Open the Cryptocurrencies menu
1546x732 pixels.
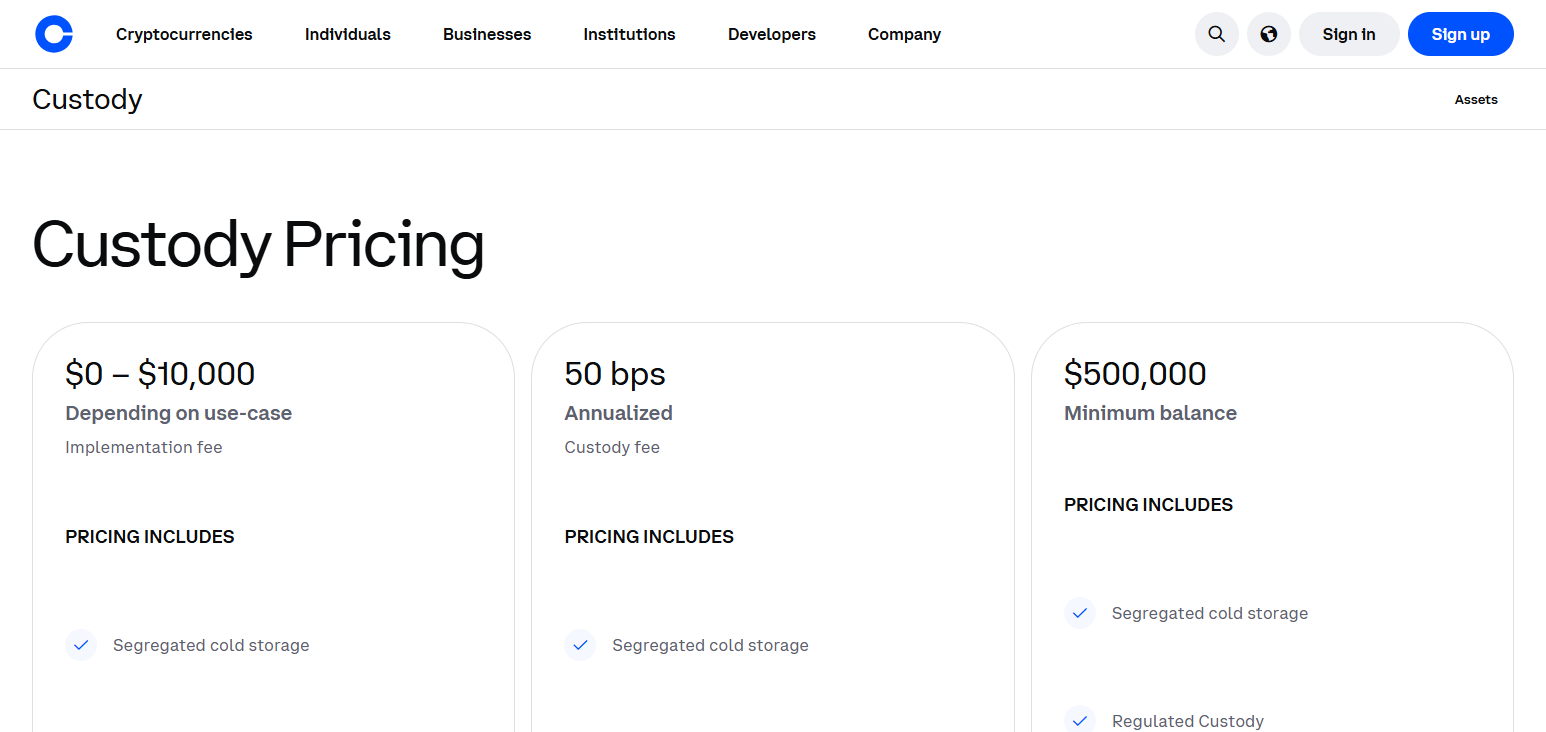(184, 34)
